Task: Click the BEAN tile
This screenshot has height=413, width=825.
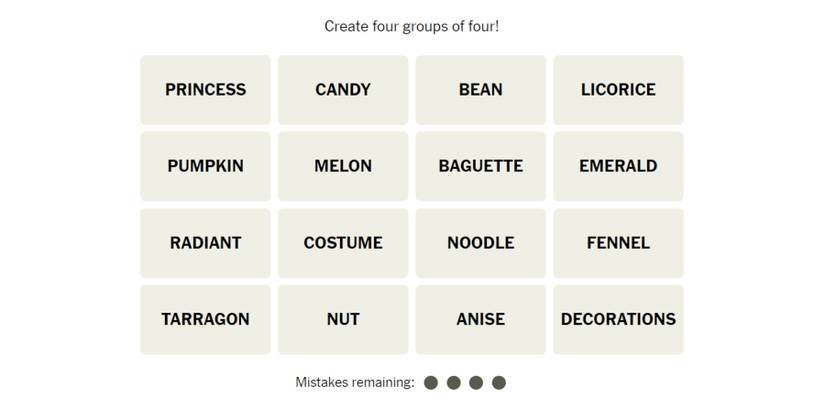Action: point(481,90)
